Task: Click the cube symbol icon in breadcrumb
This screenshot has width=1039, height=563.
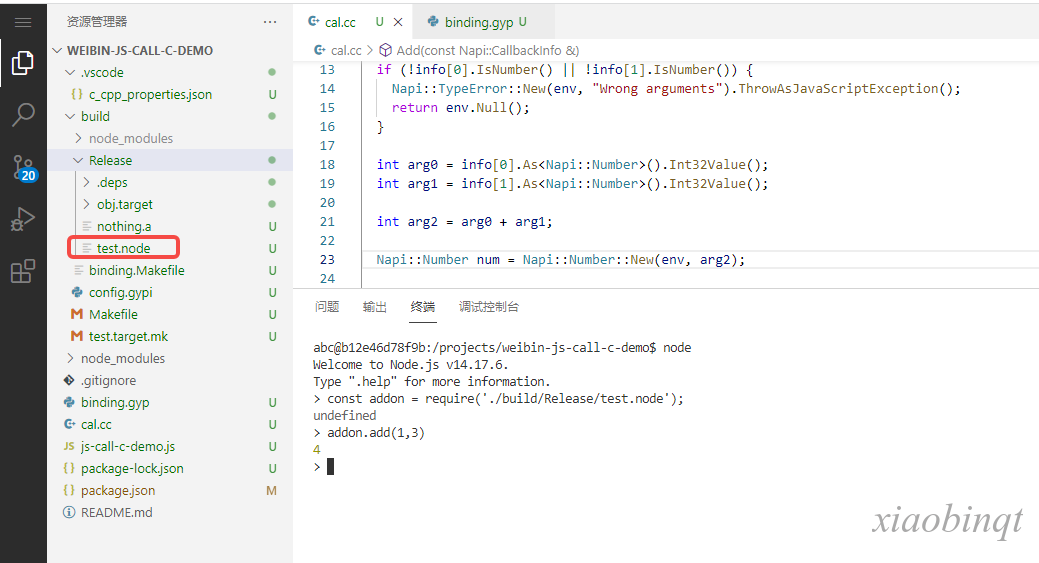Action: point(385,50)
